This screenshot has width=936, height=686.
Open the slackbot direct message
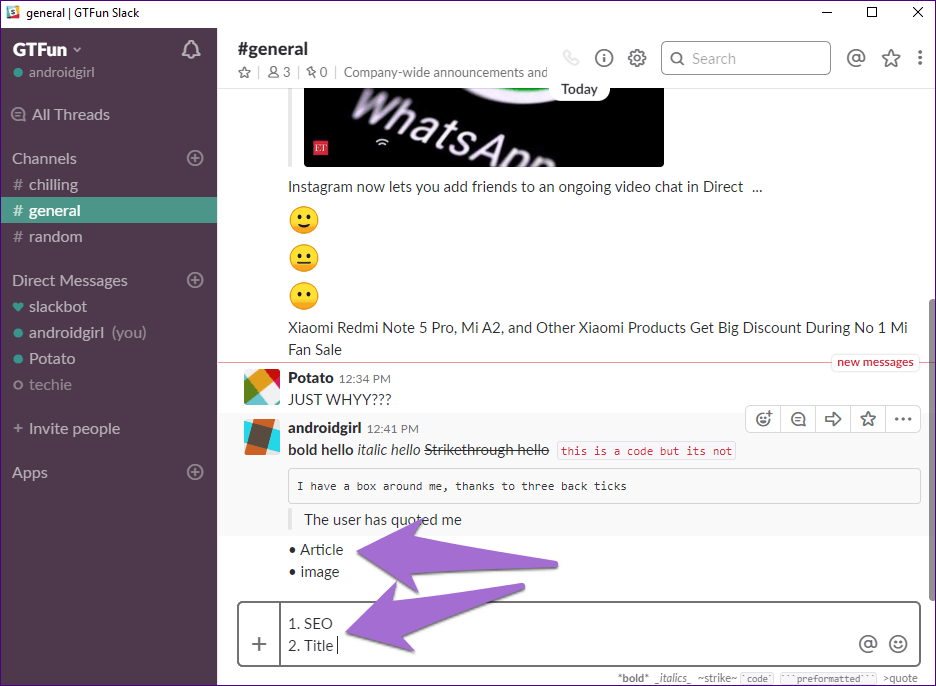[109, 307]
